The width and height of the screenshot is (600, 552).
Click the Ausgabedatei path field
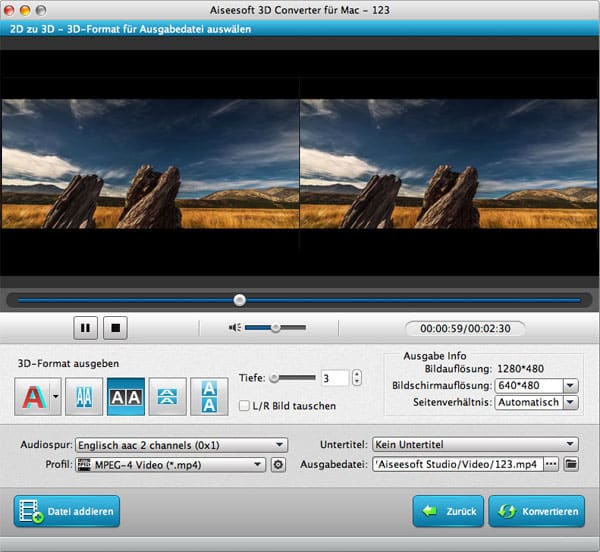click(x=458, y=464)
